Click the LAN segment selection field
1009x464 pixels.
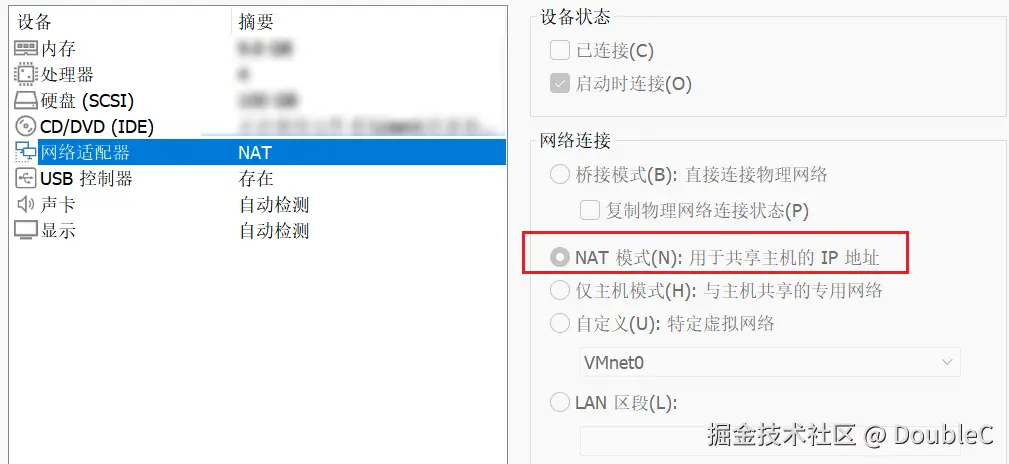click(x=770, y=440)
